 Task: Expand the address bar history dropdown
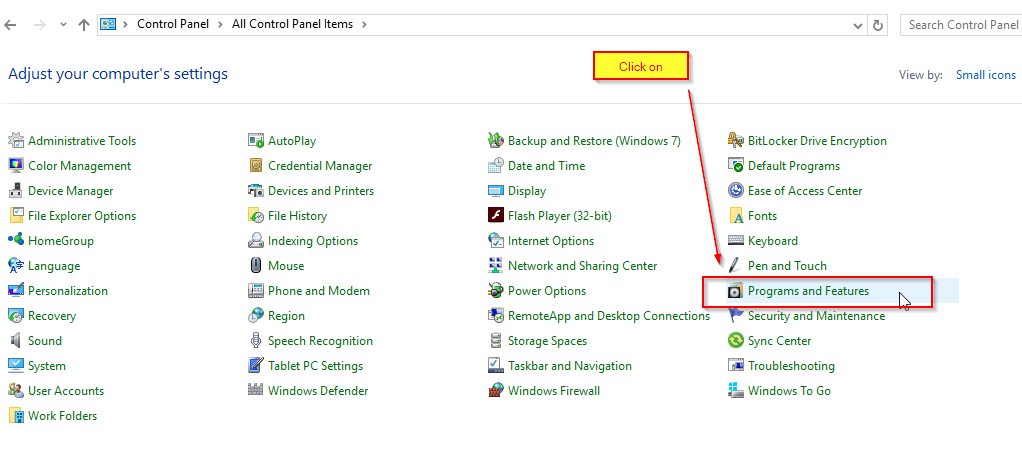859,25
